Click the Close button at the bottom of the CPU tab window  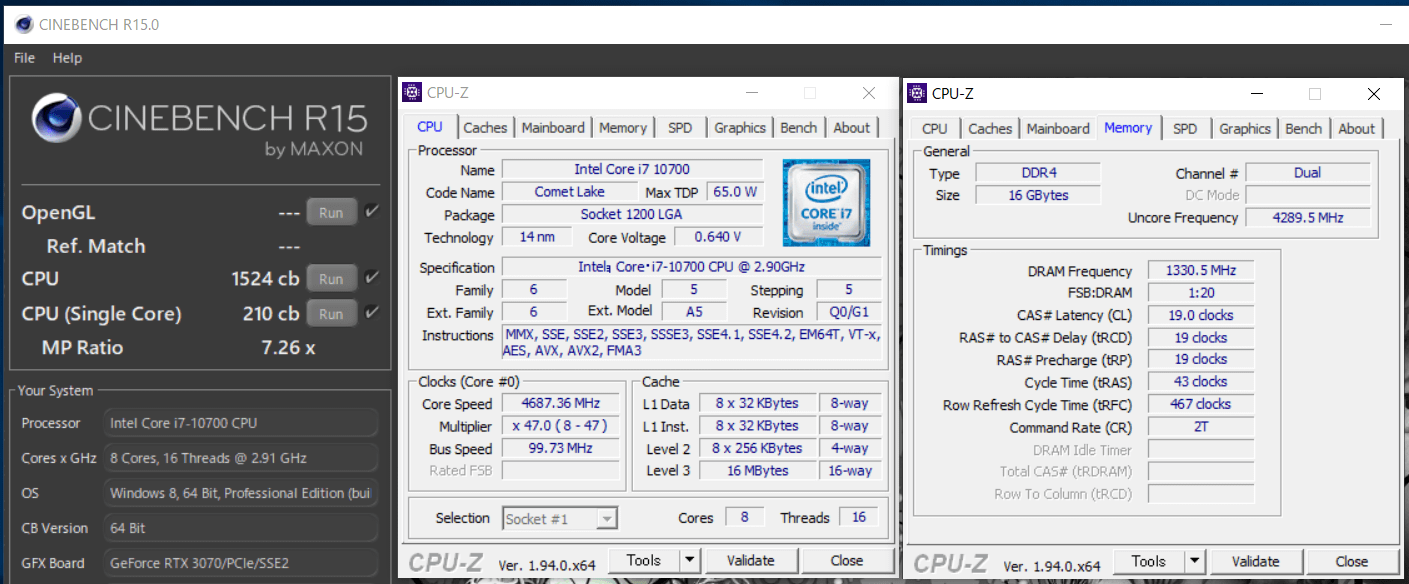click(x=847, y=561)
